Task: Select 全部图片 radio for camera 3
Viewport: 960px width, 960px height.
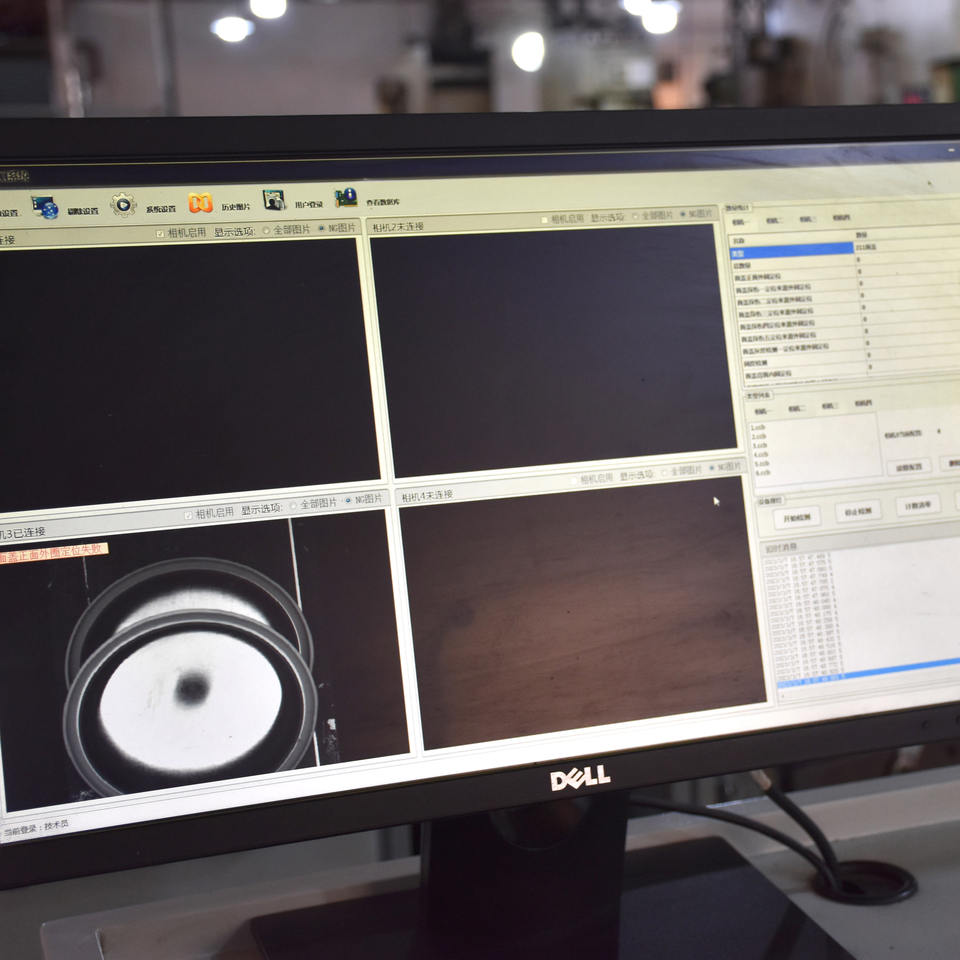Action: [293, 506]
